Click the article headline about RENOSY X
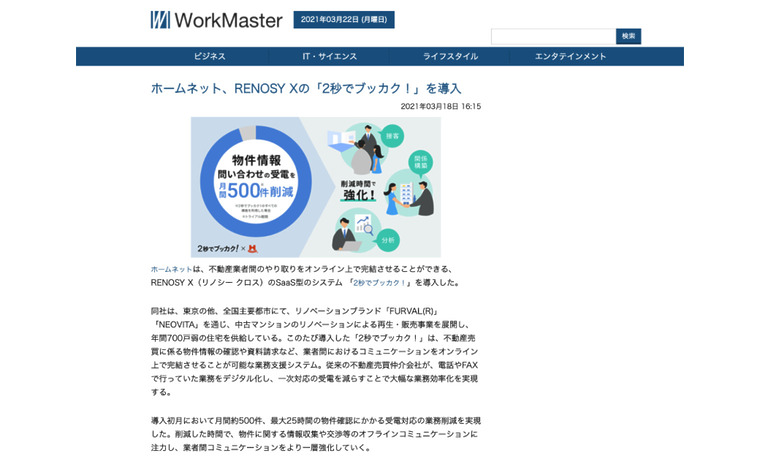Image resolution: width=760 pixels, height=456 pixels. (x=306, y=88)
